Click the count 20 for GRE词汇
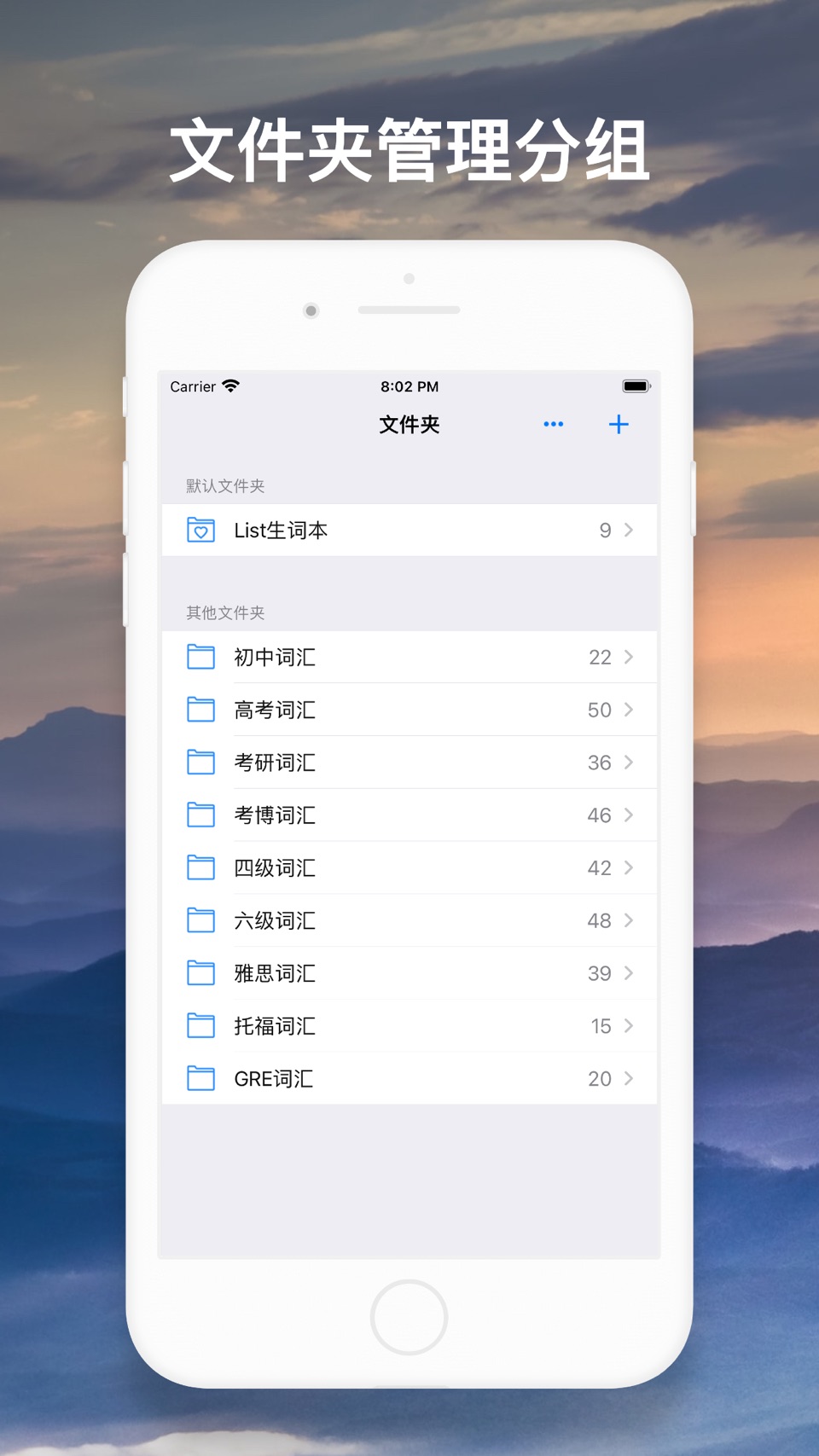 click(x=600, y=1080)
